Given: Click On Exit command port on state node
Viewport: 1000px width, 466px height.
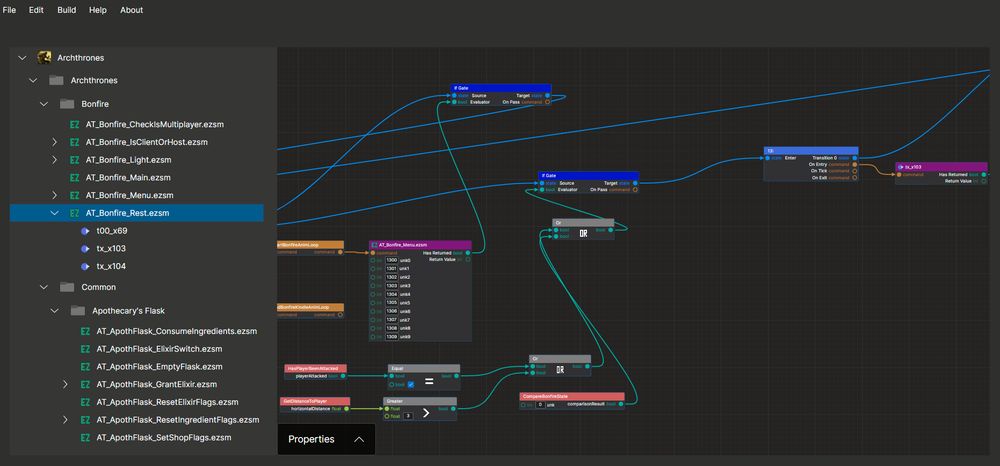Looking at the screenshot, I should 854,178.
